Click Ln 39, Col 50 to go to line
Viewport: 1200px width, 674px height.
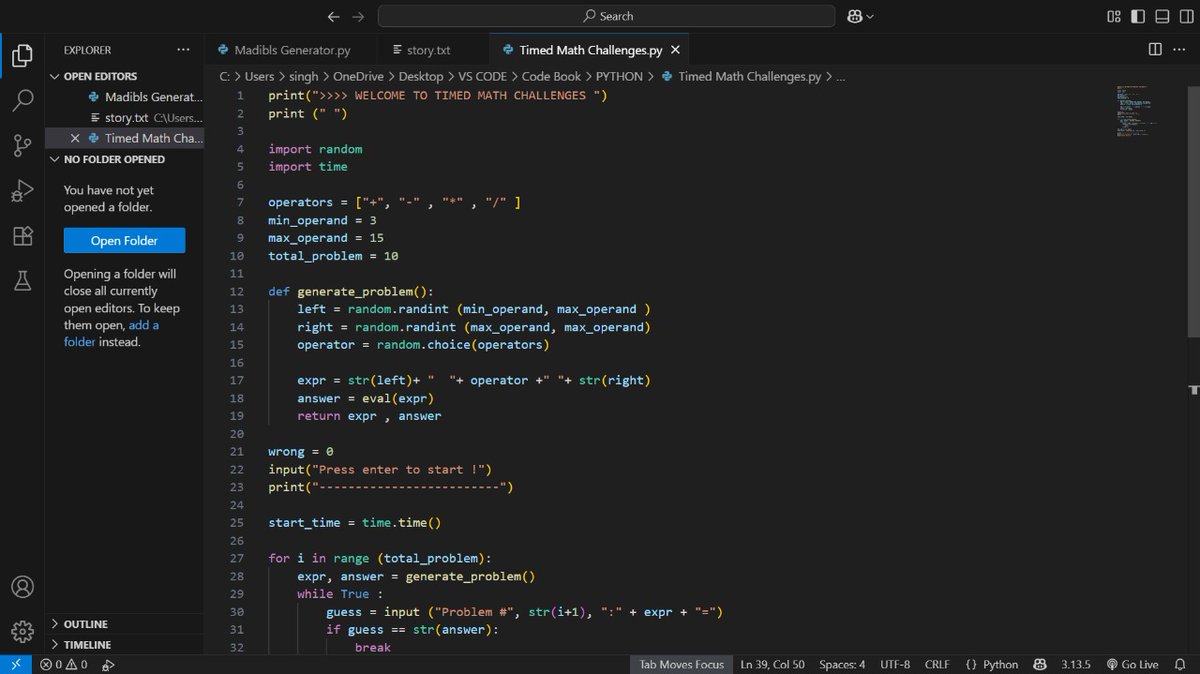(772, 664)
